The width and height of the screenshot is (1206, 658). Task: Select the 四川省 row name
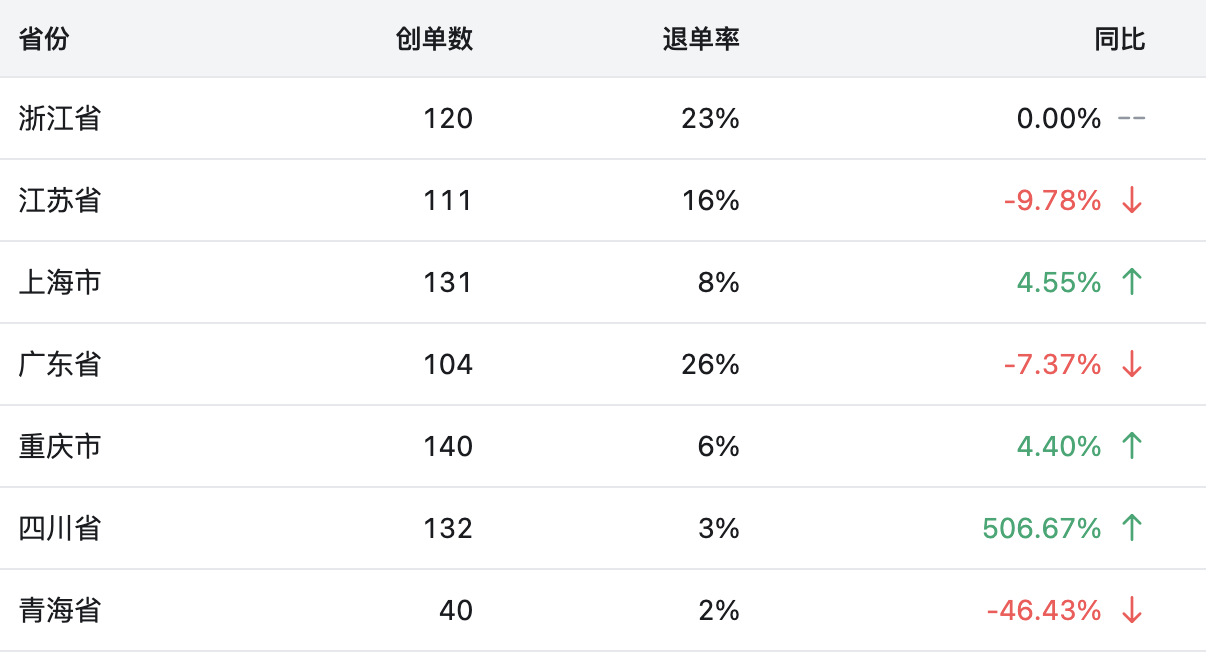click(x=60, y=528)
